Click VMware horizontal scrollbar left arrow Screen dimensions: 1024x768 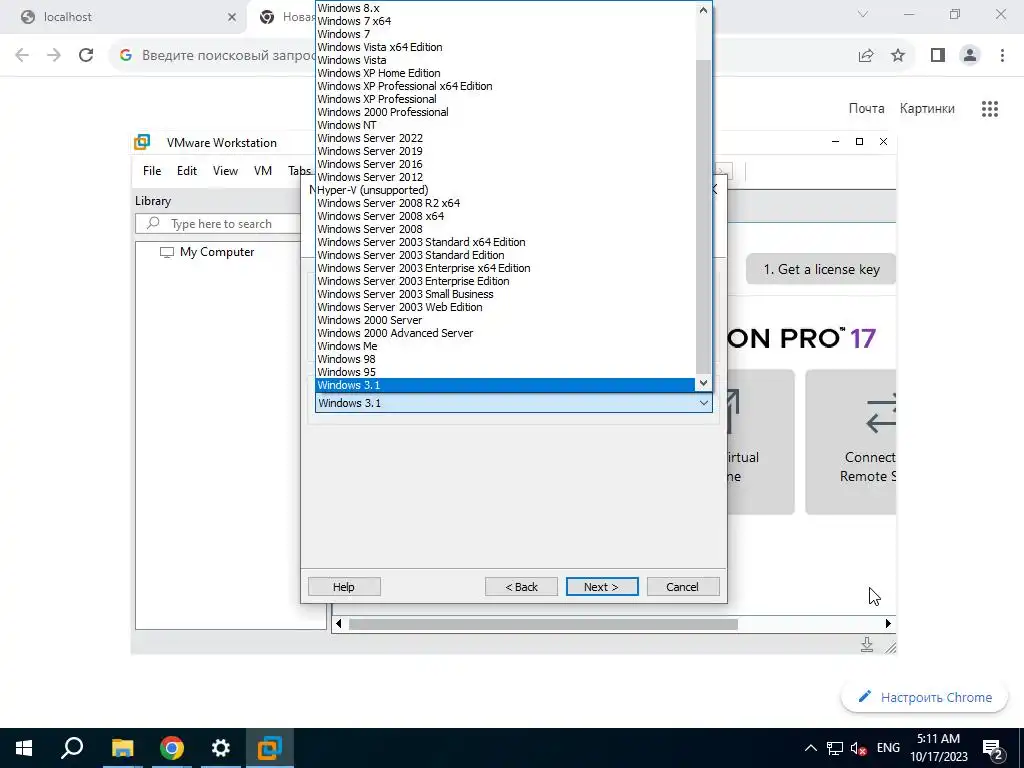338,624
